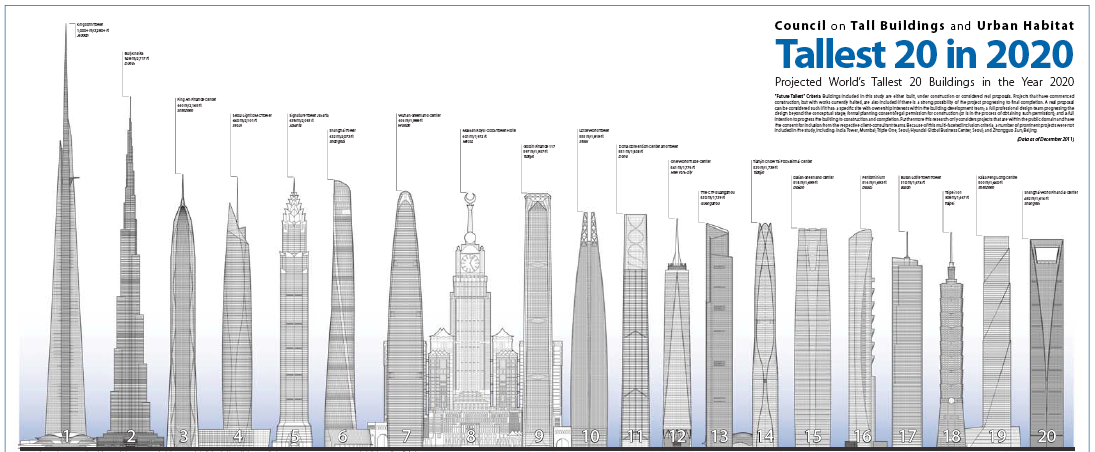Click the rank number 14
The image size is (1095, 452).
(765, 437)
